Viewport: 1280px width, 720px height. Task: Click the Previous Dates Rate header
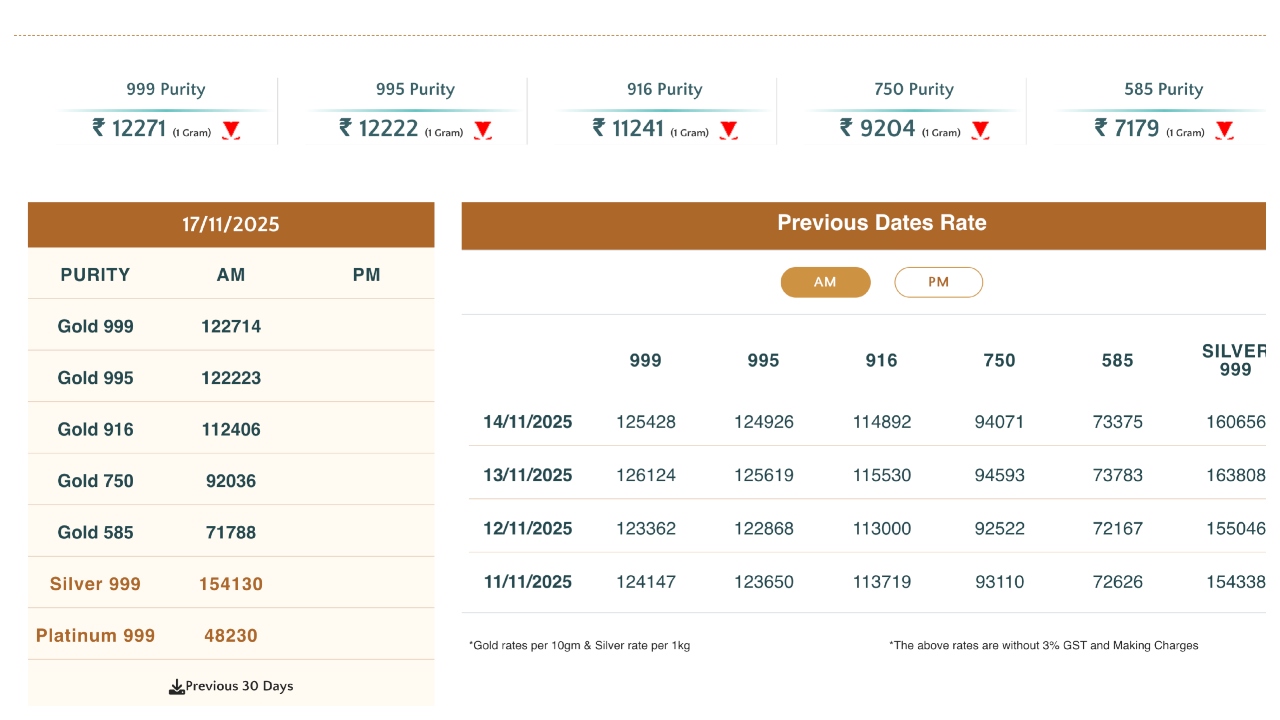pyautogui.click(x=881, y=224)
